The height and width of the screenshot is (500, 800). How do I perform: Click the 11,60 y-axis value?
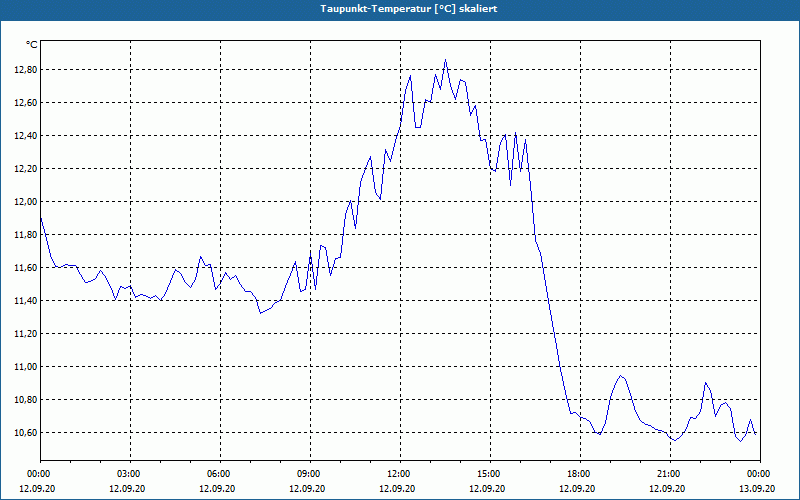(x=26, y=268)
